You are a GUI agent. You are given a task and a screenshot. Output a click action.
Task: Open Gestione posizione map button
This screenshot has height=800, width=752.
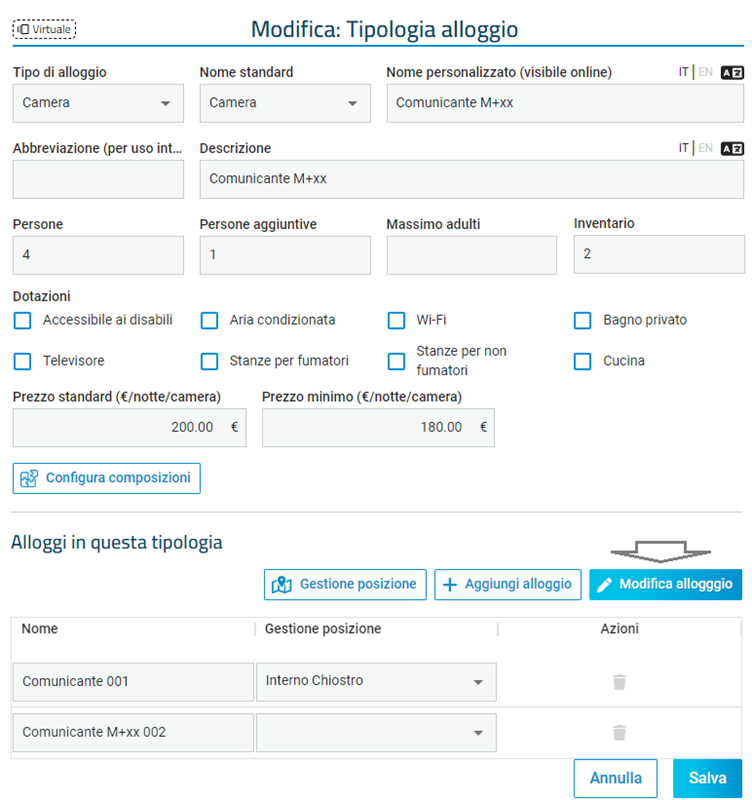[x=345, y=584]
